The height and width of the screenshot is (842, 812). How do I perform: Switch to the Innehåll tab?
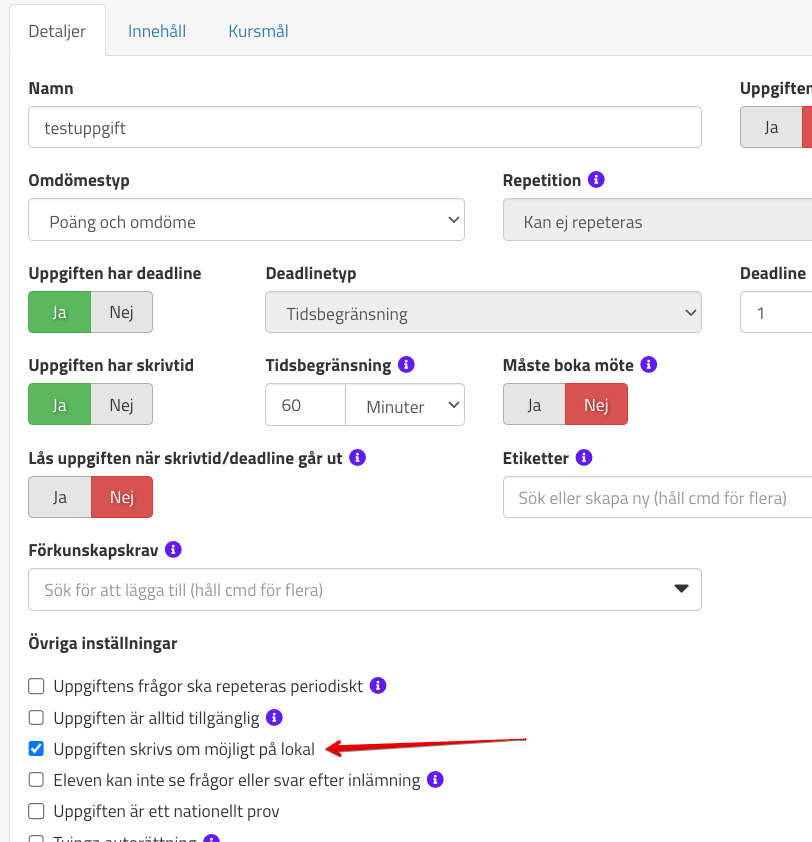pos(157,31)
